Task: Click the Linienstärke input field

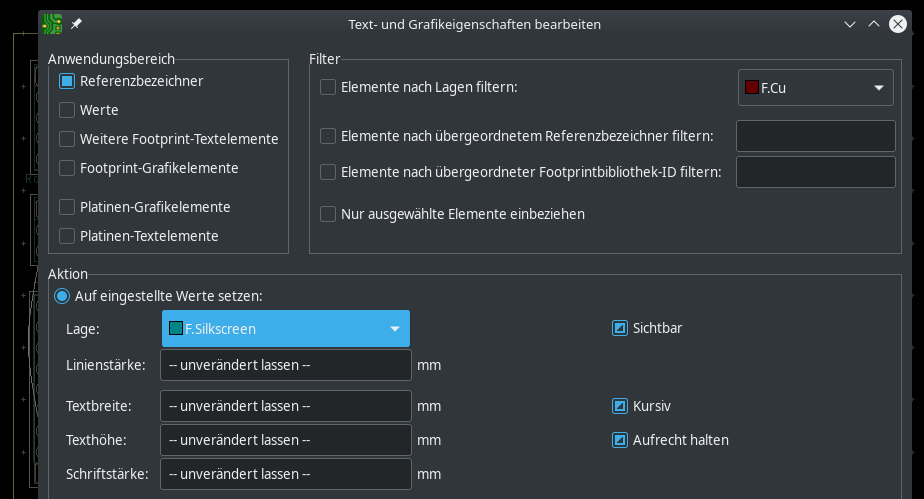Action: pos(286,365)
